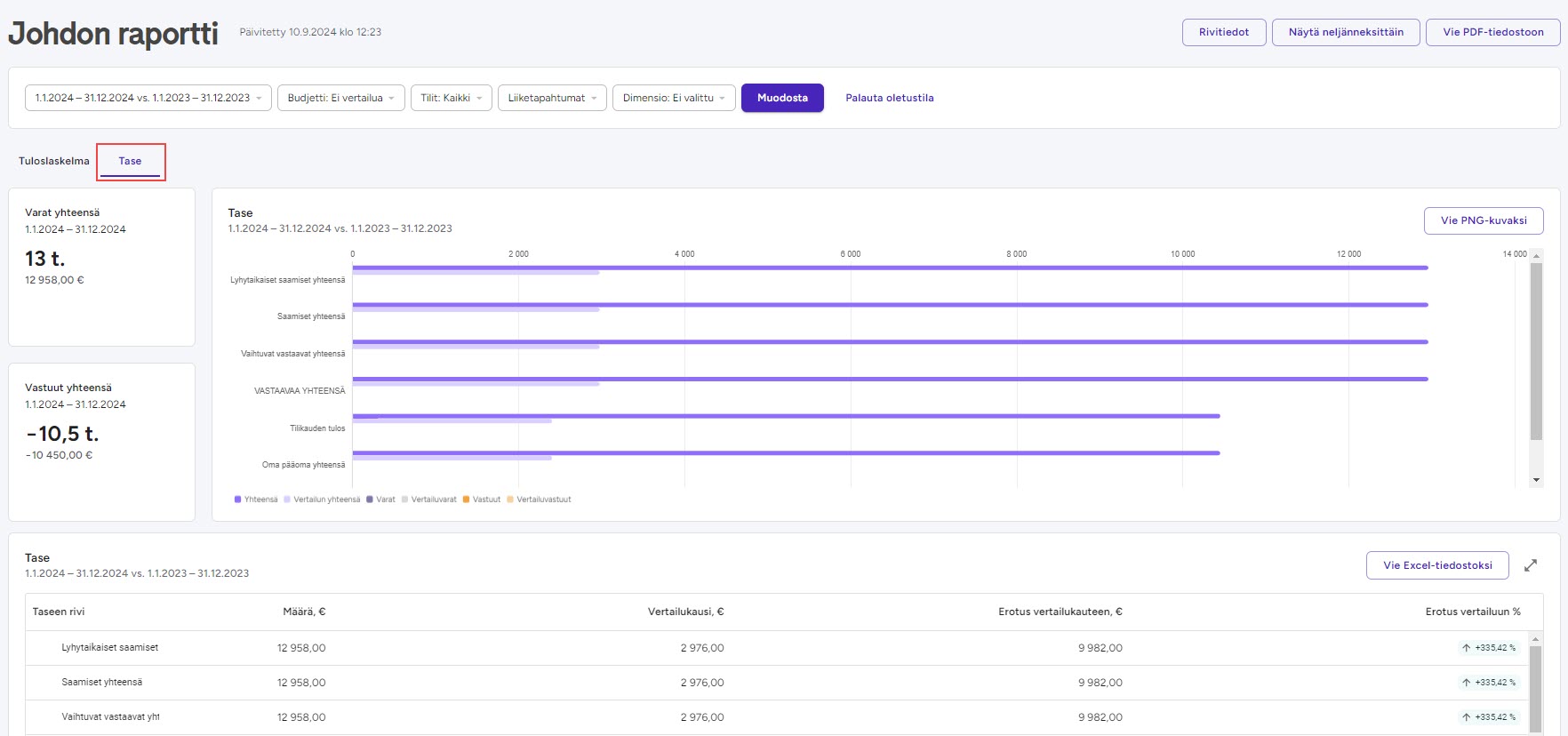This screenshot has width=1568, height=736.
Task: Click the Saamiset yhteensä table row label
Action: [x=101, y=683]
